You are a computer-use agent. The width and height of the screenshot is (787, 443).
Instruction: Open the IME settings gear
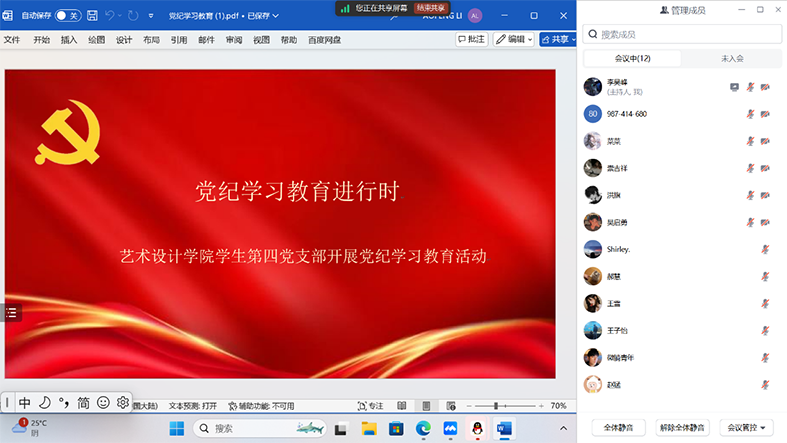pos(122,402)
